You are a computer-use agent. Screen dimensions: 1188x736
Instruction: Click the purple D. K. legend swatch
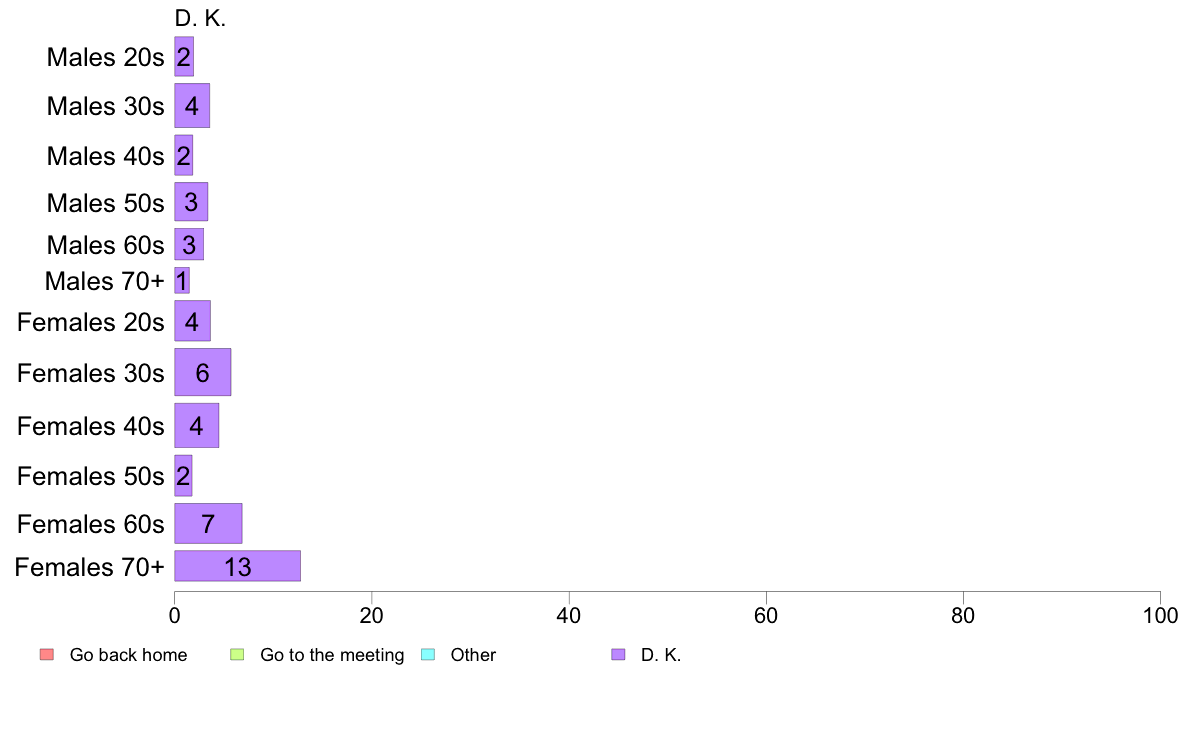coord(618,655)
